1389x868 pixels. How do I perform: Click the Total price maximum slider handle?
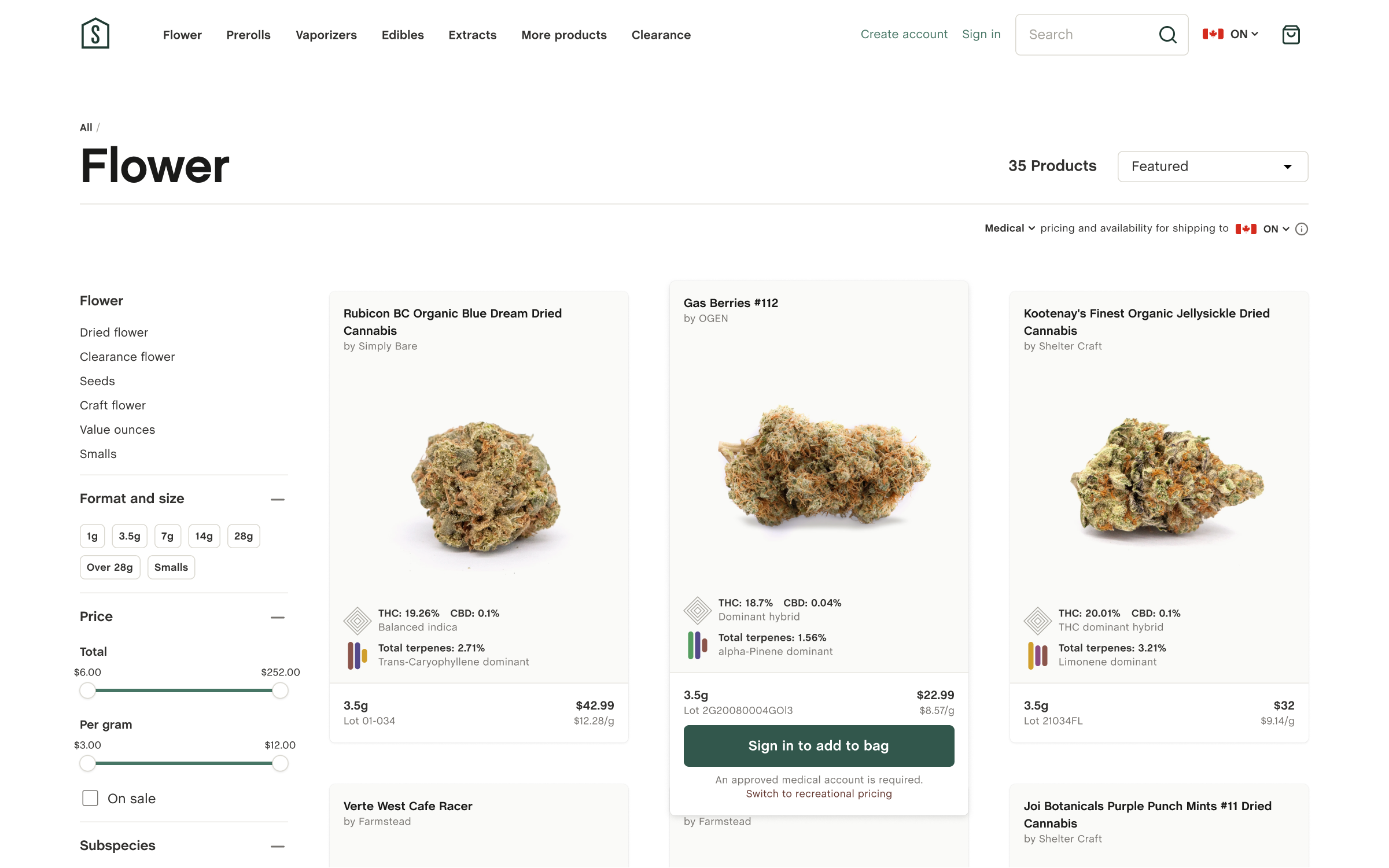280,690
